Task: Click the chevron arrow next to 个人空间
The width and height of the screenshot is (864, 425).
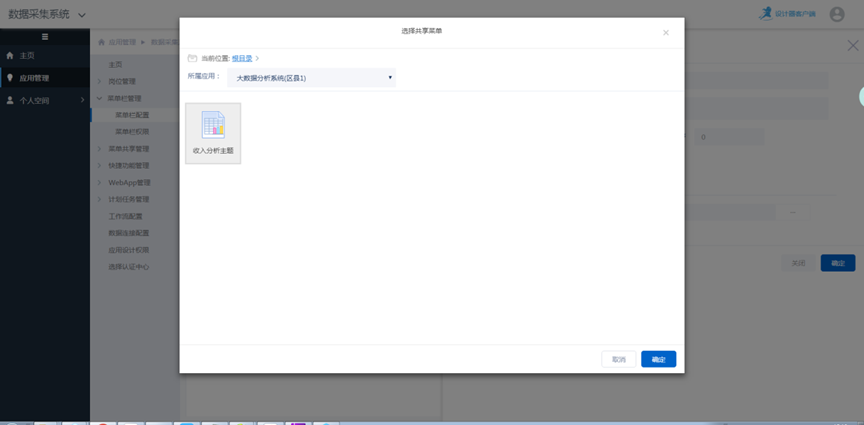Action: coord(83,100)
